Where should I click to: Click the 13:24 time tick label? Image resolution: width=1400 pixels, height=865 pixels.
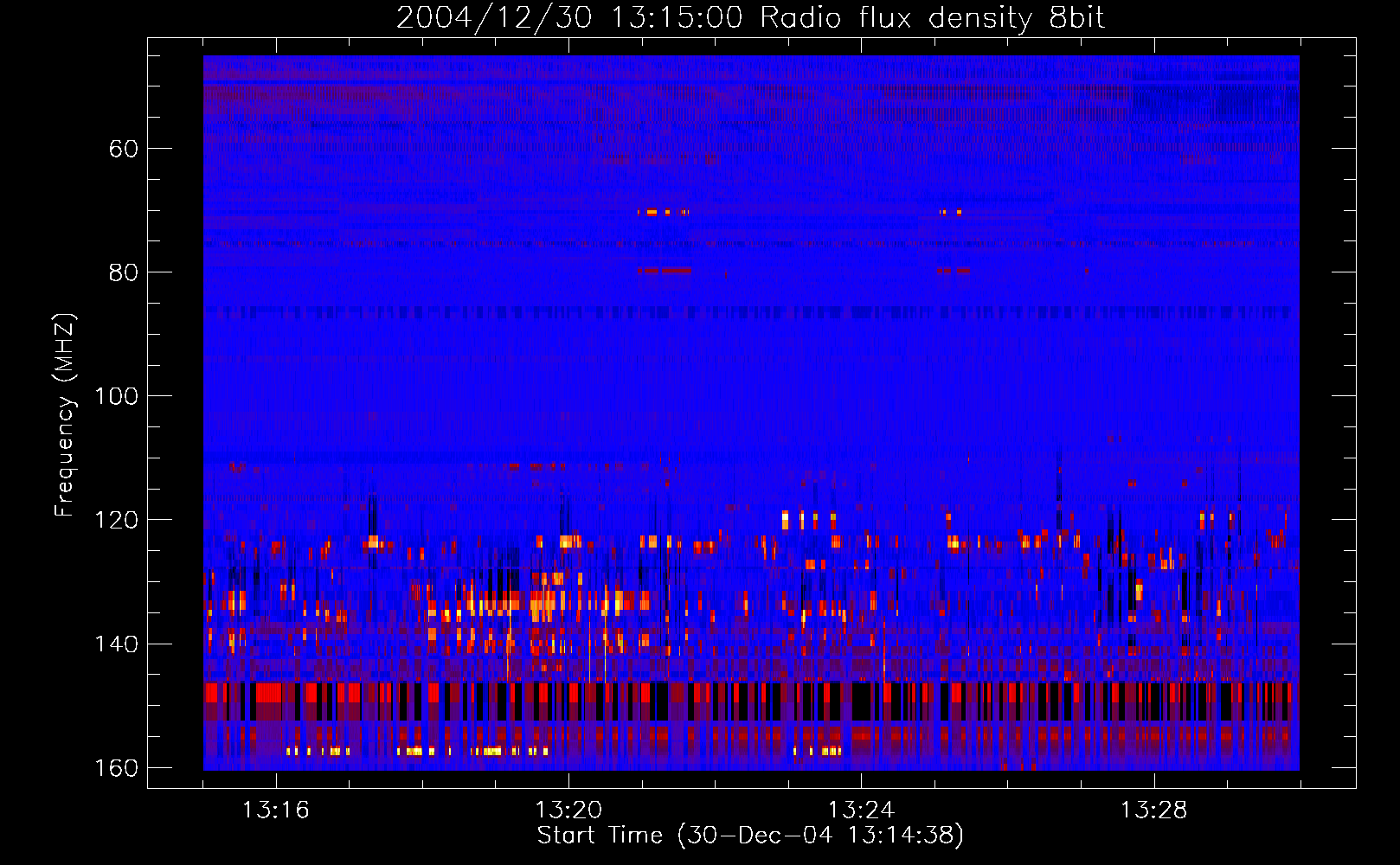point(862,811)
